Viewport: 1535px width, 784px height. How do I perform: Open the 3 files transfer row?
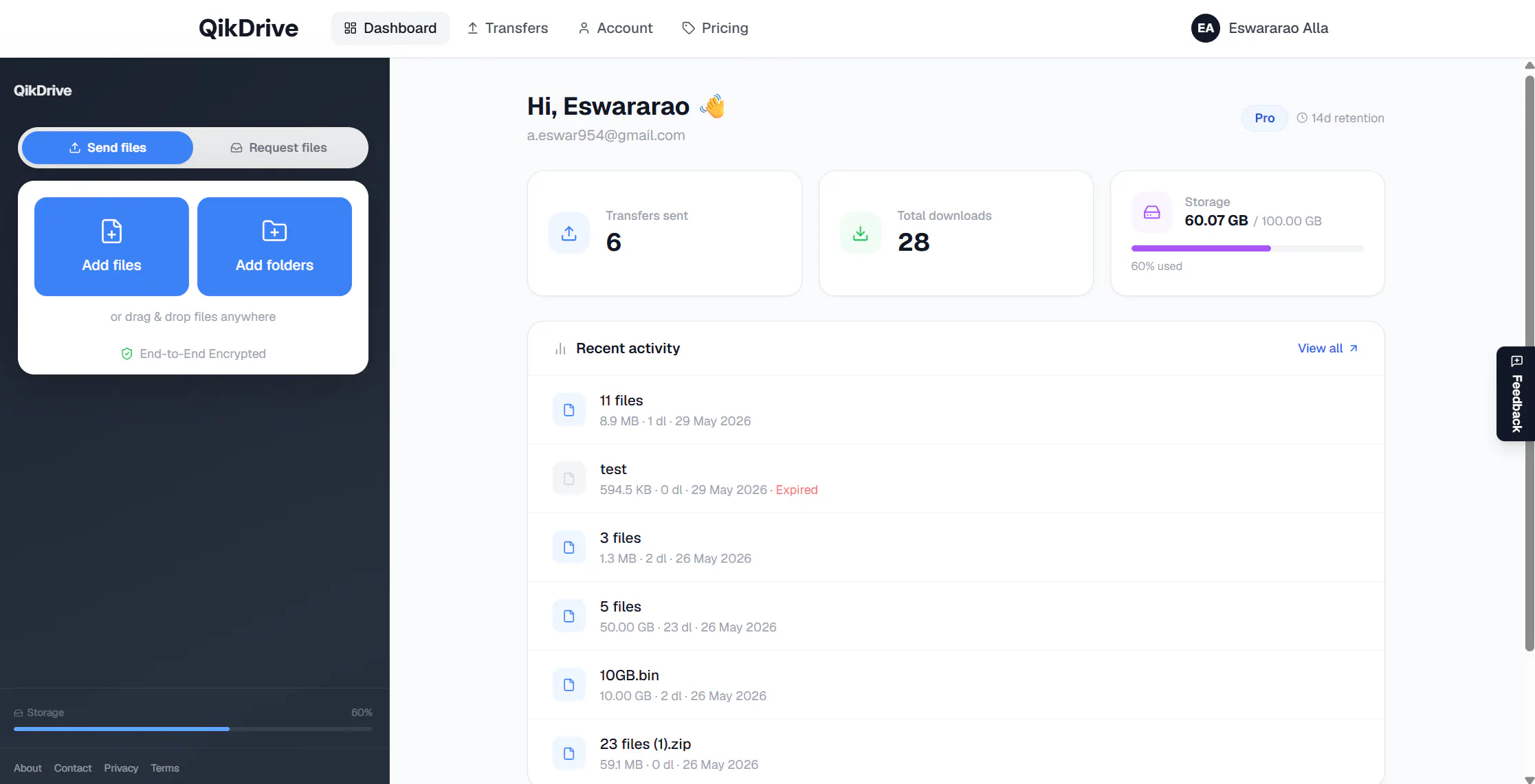click(x=956, y=548)
